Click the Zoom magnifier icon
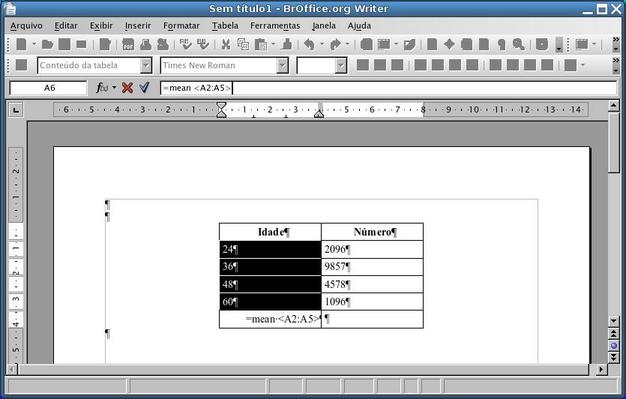Image resolution: width=626 pixels, height=399 pixels. [x=518, y=44]
